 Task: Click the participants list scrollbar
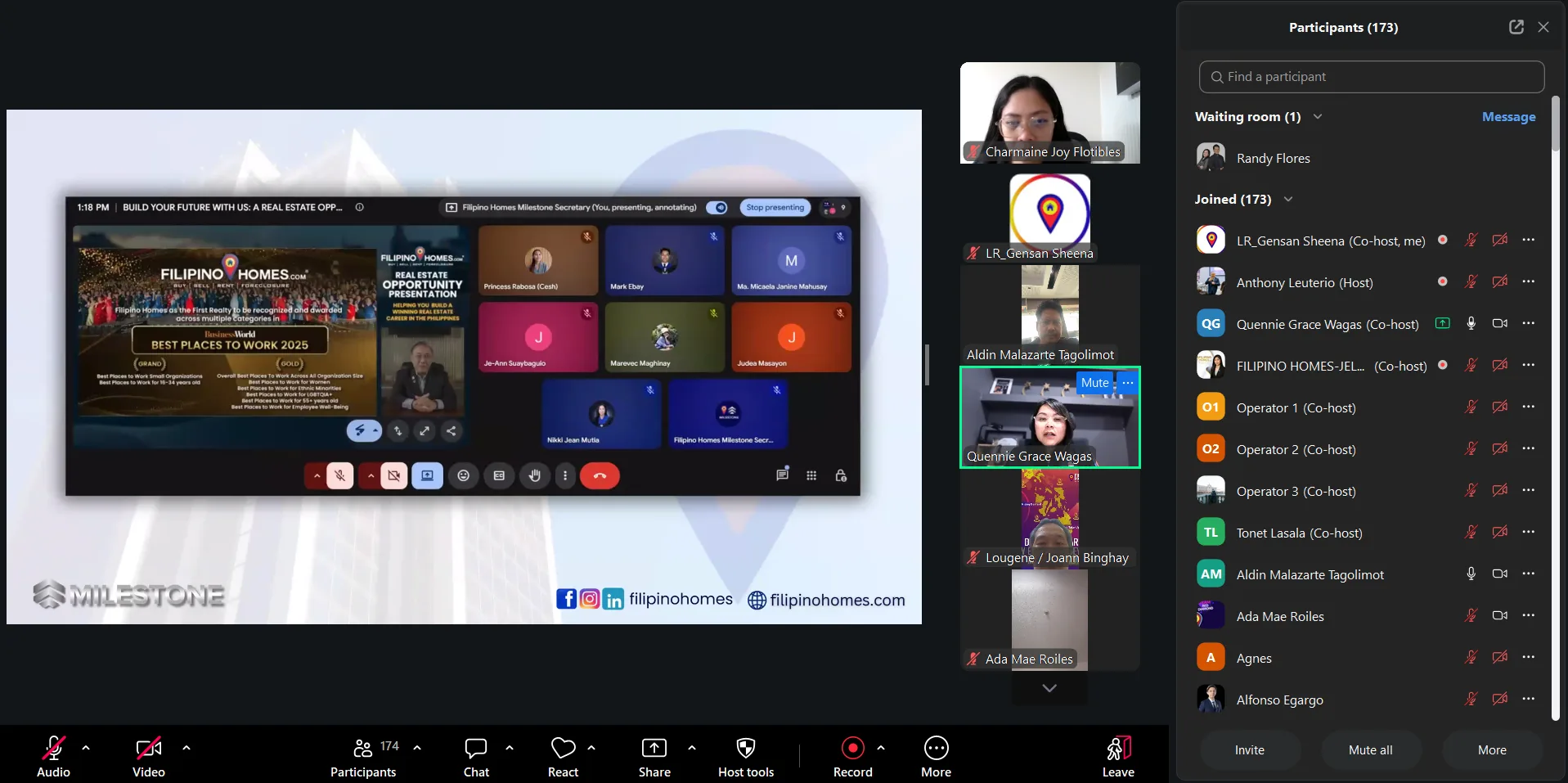[1555, 123]
